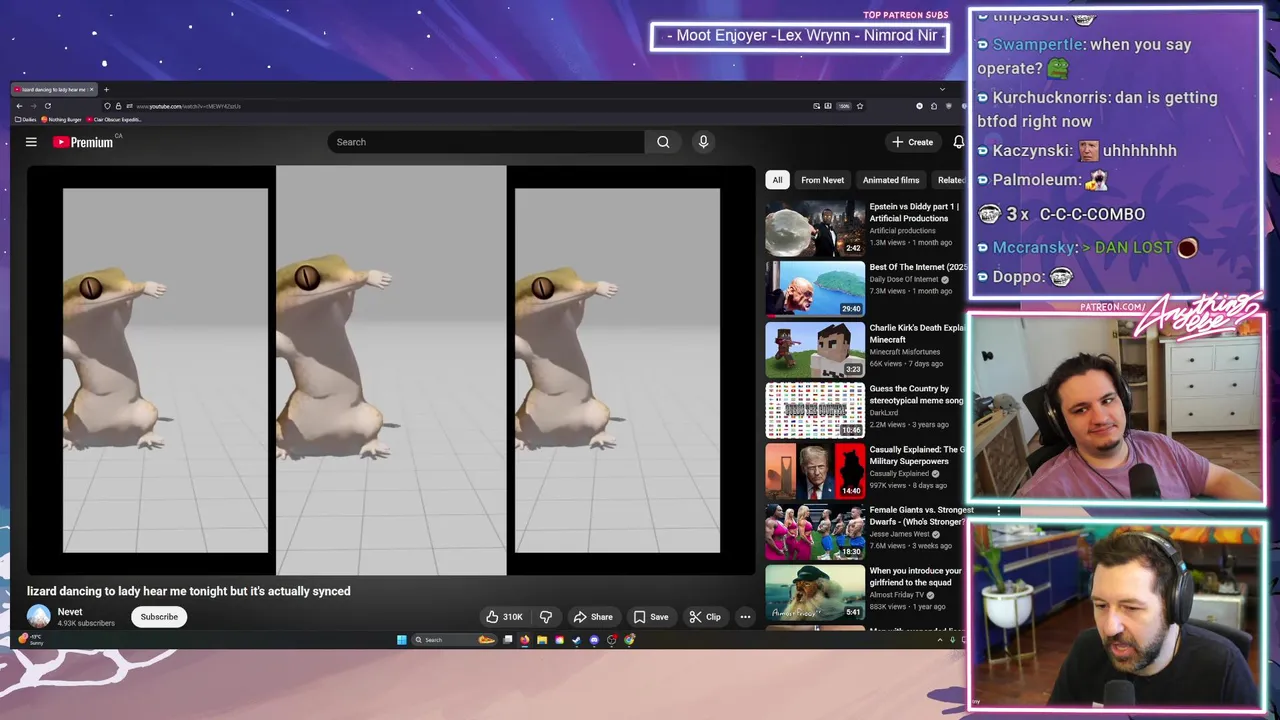1280x720 pixels.
Task: Open the YouTube notifications bell
Action: (x=958, y=142)
